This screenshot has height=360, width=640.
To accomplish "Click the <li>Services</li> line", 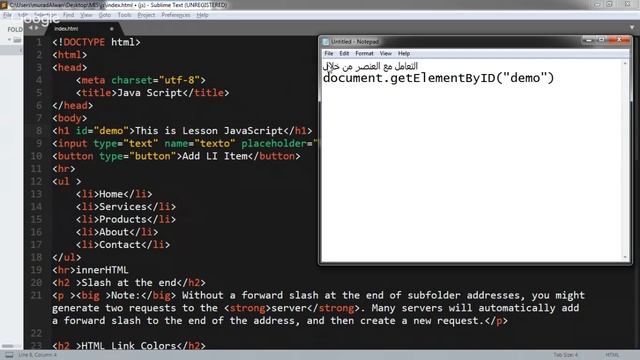I will click(x=126, y=207).
